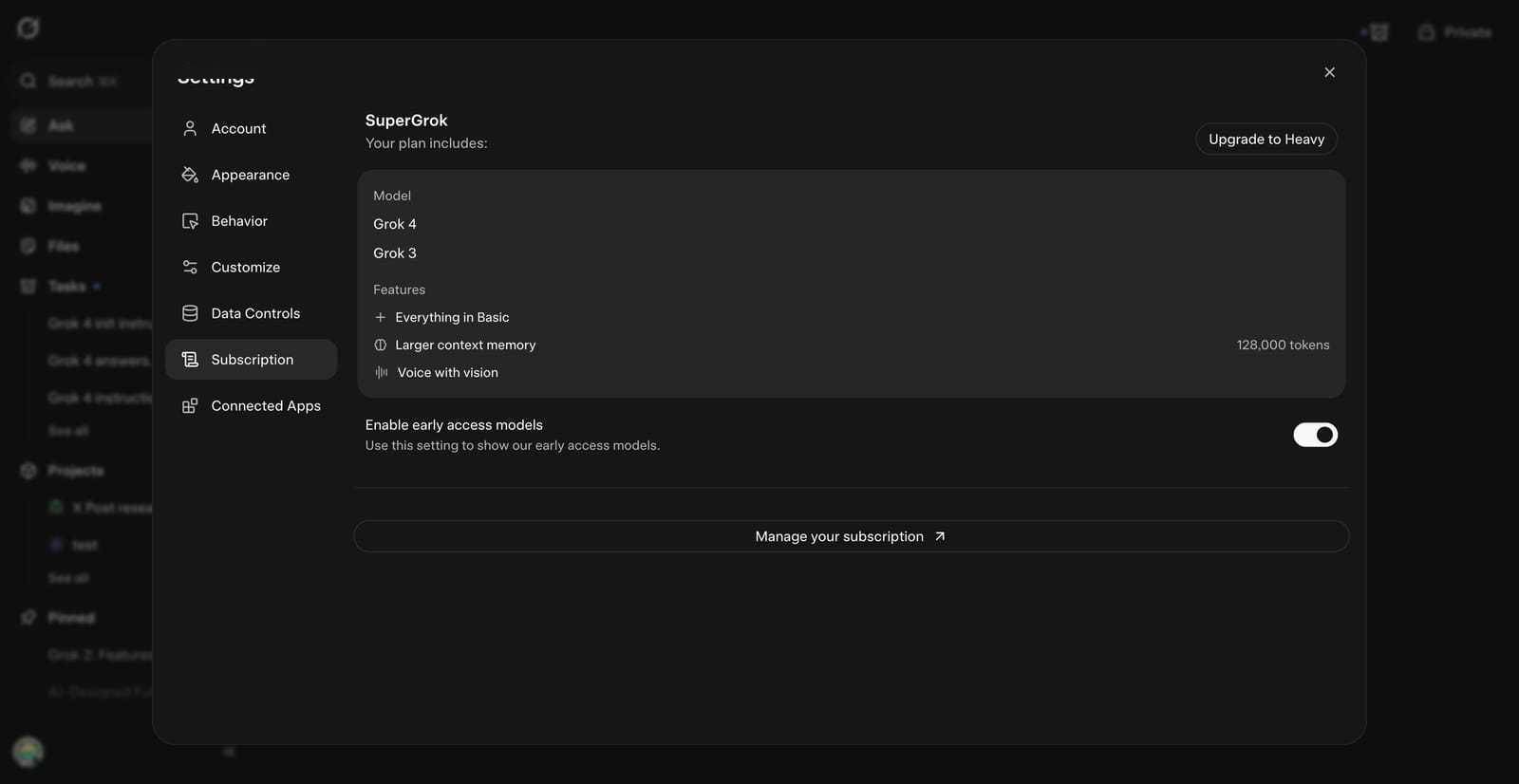This screenshot has width=1519, height=784.
Task: Click the plus icon beside Everything in Basic
Action: (x=380, y=317)
